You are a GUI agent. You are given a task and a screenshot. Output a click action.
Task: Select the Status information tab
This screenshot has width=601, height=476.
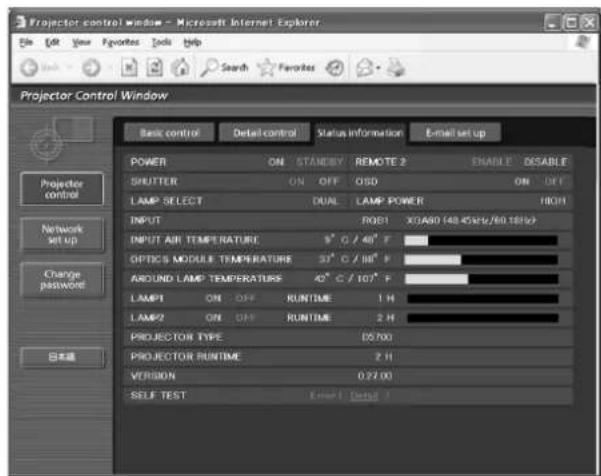[360, 133]
